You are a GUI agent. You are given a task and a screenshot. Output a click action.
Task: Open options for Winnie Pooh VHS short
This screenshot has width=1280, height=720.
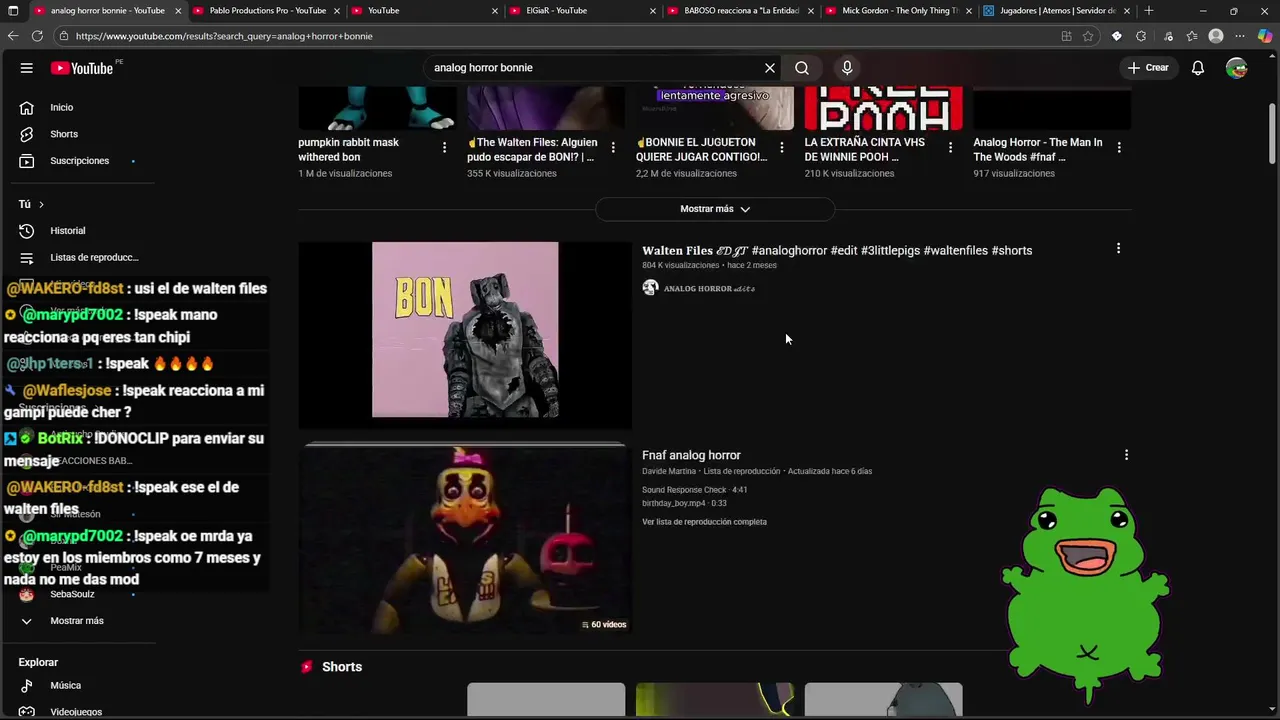point(950,147)
